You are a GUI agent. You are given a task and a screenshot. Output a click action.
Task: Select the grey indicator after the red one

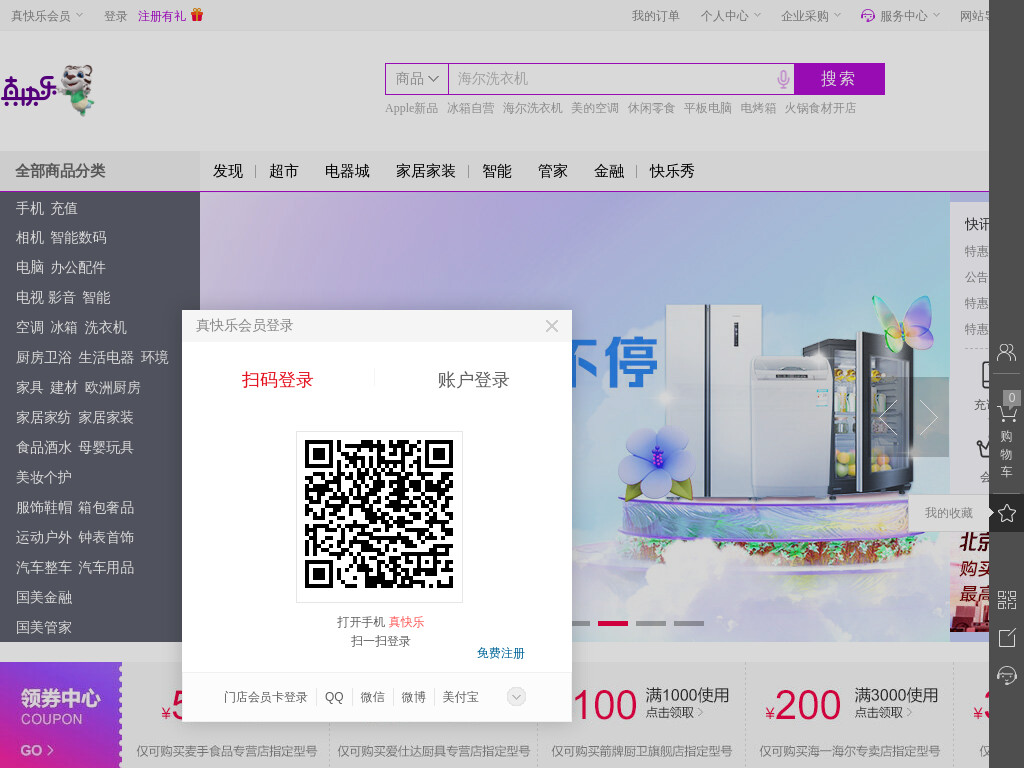click(651, 624)
